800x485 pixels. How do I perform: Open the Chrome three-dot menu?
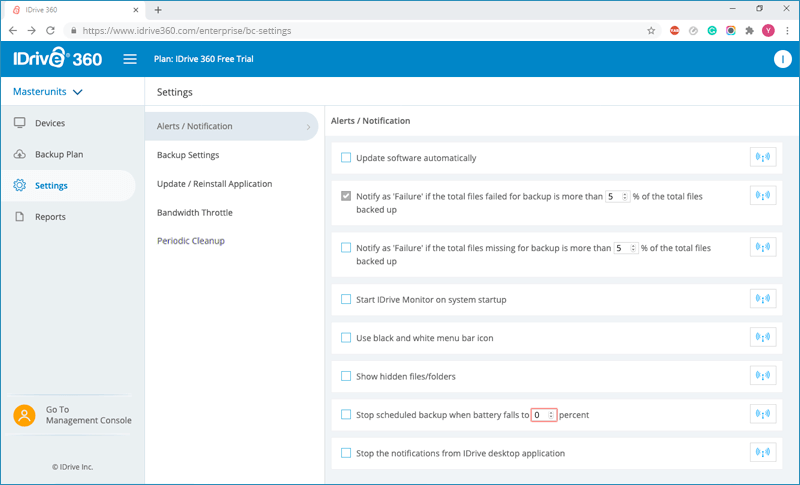pyautogui.click(x=787, y=31)
